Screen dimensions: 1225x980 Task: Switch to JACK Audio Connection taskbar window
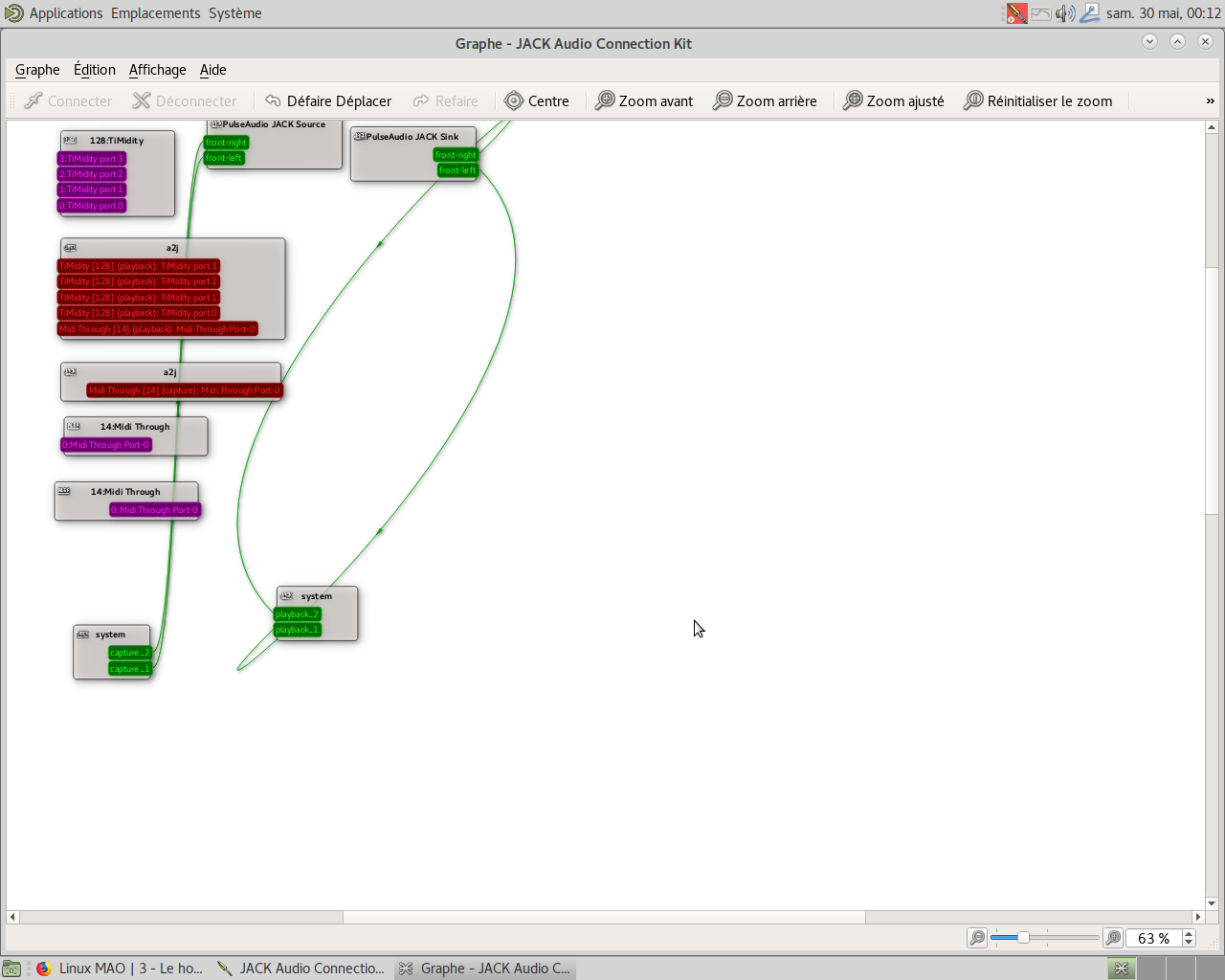pyautogui.click(x=301, y=969)
